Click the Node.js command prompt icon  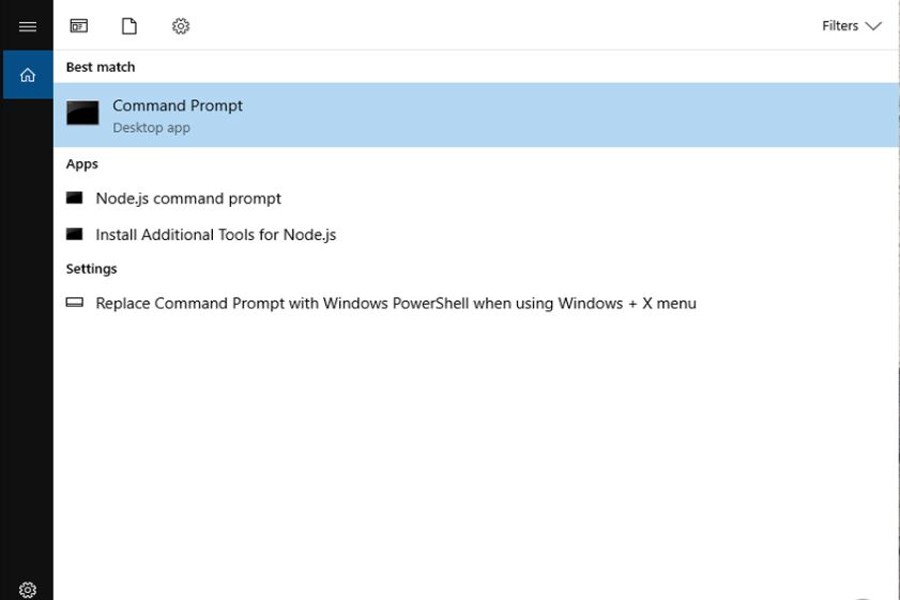(74, 198)
